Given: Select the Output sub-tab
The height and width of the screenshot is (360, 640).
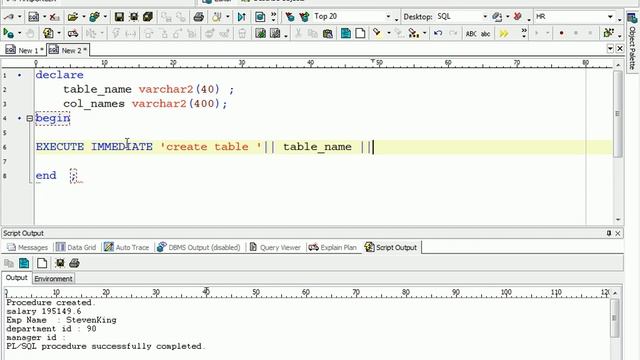Looking at the screenshot, I should [x=16, y=278].
